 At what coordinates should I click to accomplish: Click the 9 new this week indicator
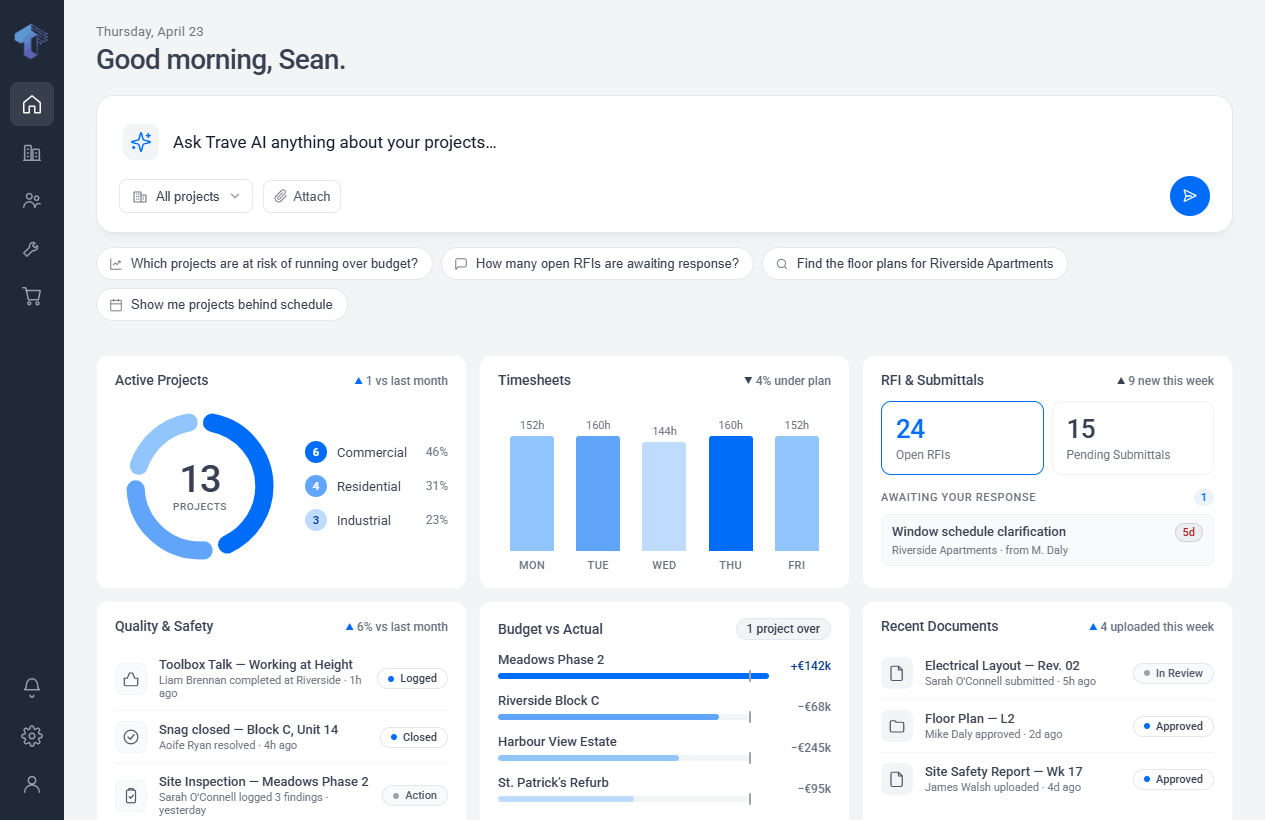1165,381
